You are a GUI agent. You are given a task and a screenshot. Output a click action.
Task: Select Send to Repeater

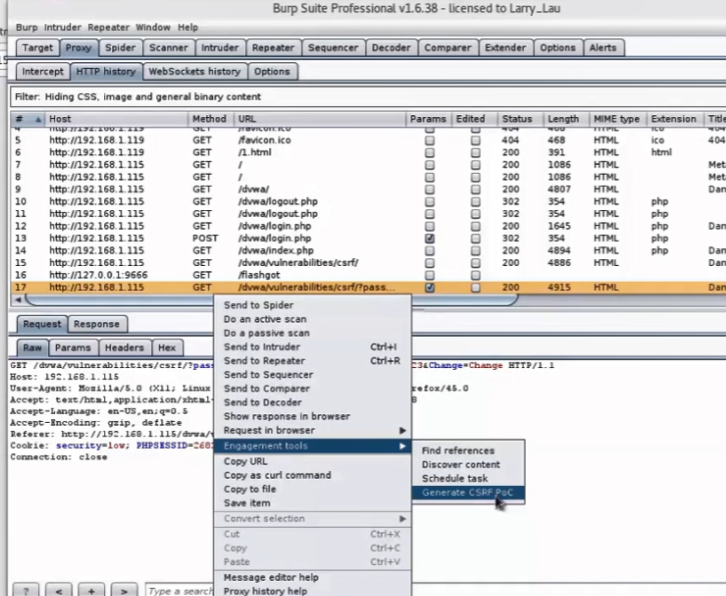click(x=313, y=361)
